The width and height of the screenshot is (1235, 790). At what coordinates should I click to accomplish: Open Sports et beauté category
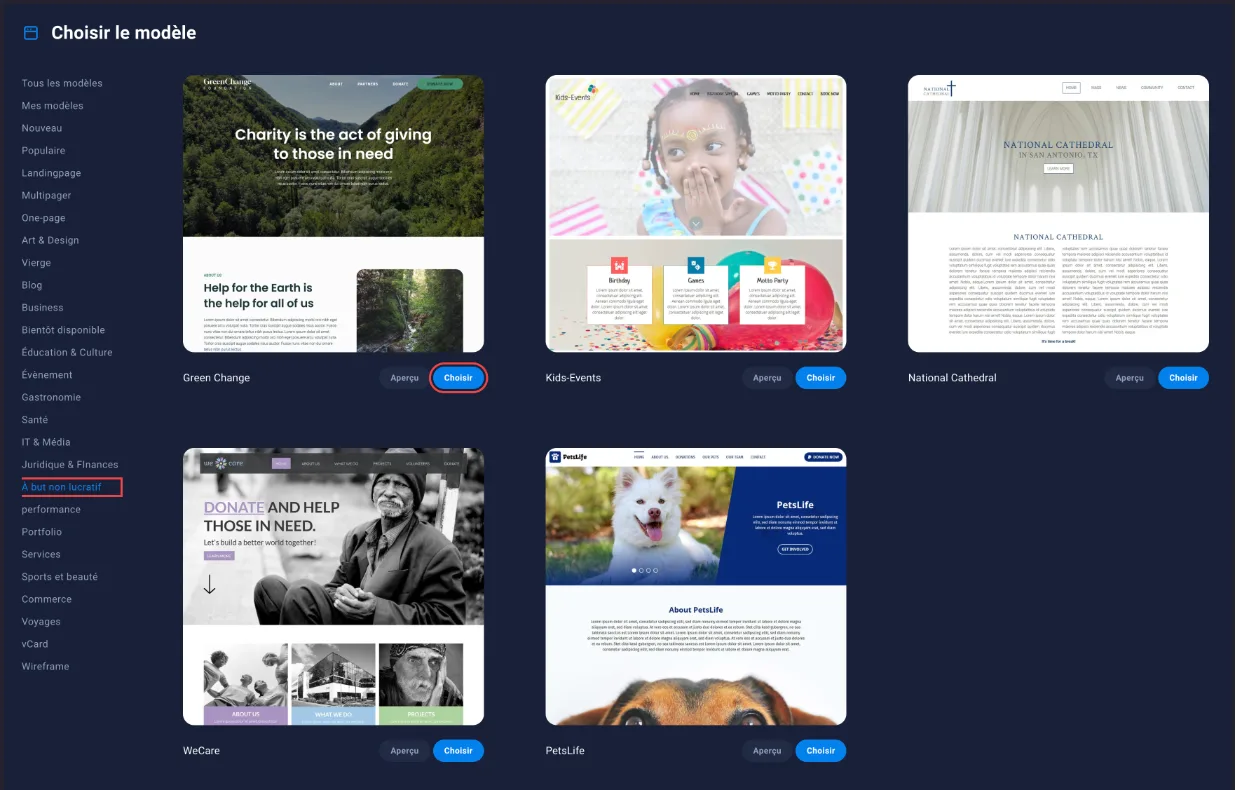pos(60,577)
